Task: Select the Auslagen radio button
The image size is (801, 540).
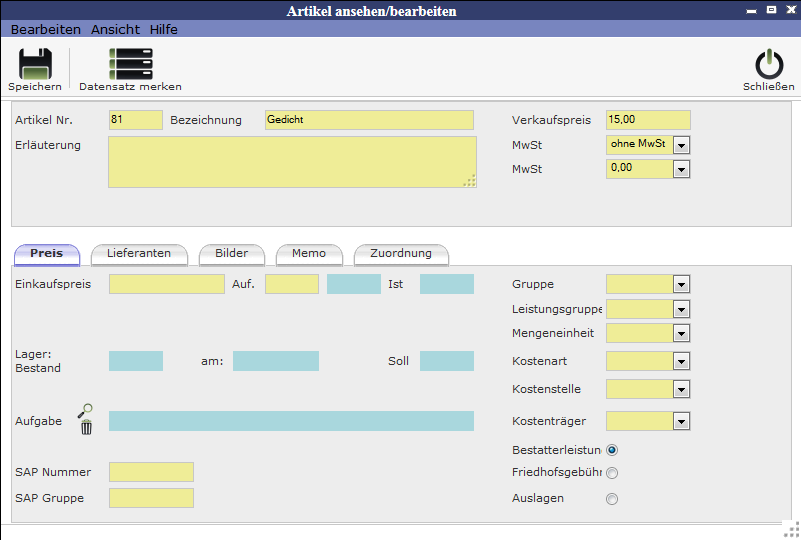Action: [x=612, y=498]
